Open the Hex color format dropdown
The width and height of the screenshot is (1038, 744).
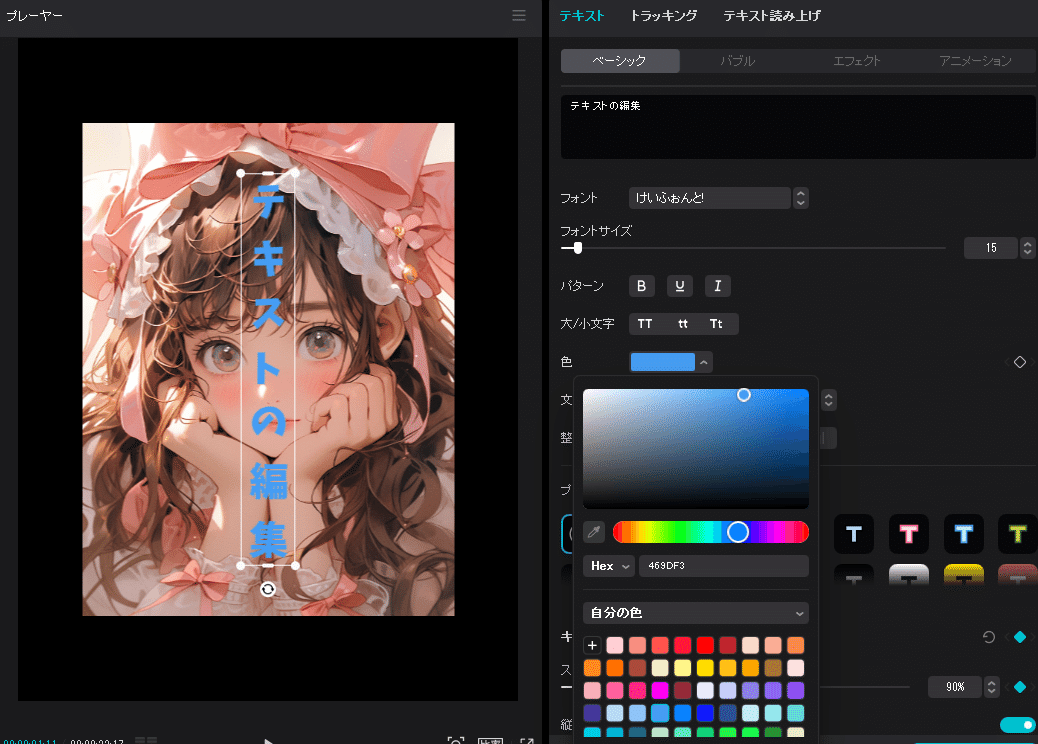pyautogui.click(x=609, y=566)
